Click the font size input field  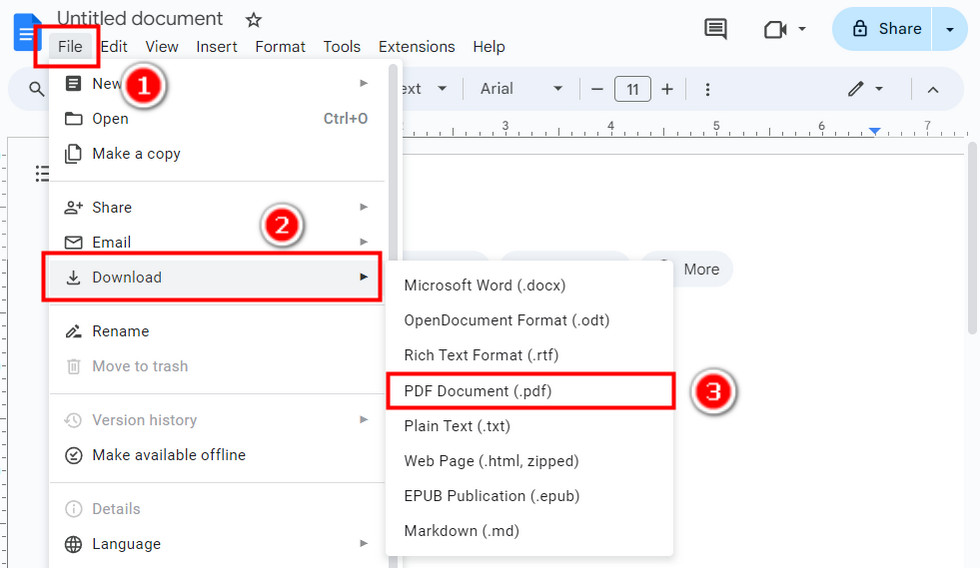pos(632,89)
